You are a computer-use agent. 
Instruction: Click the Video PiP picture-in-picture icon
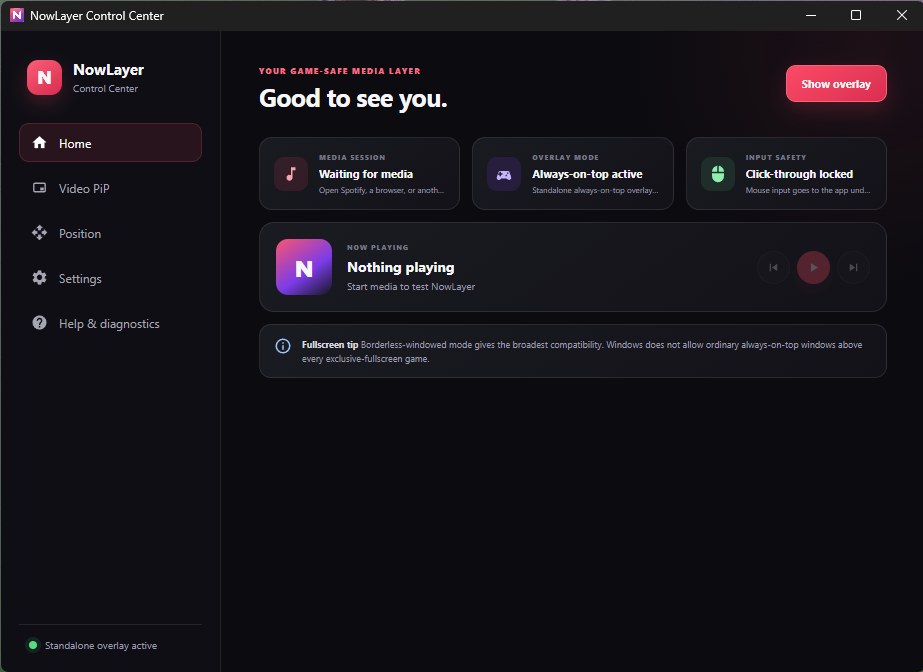coord(39,188)
